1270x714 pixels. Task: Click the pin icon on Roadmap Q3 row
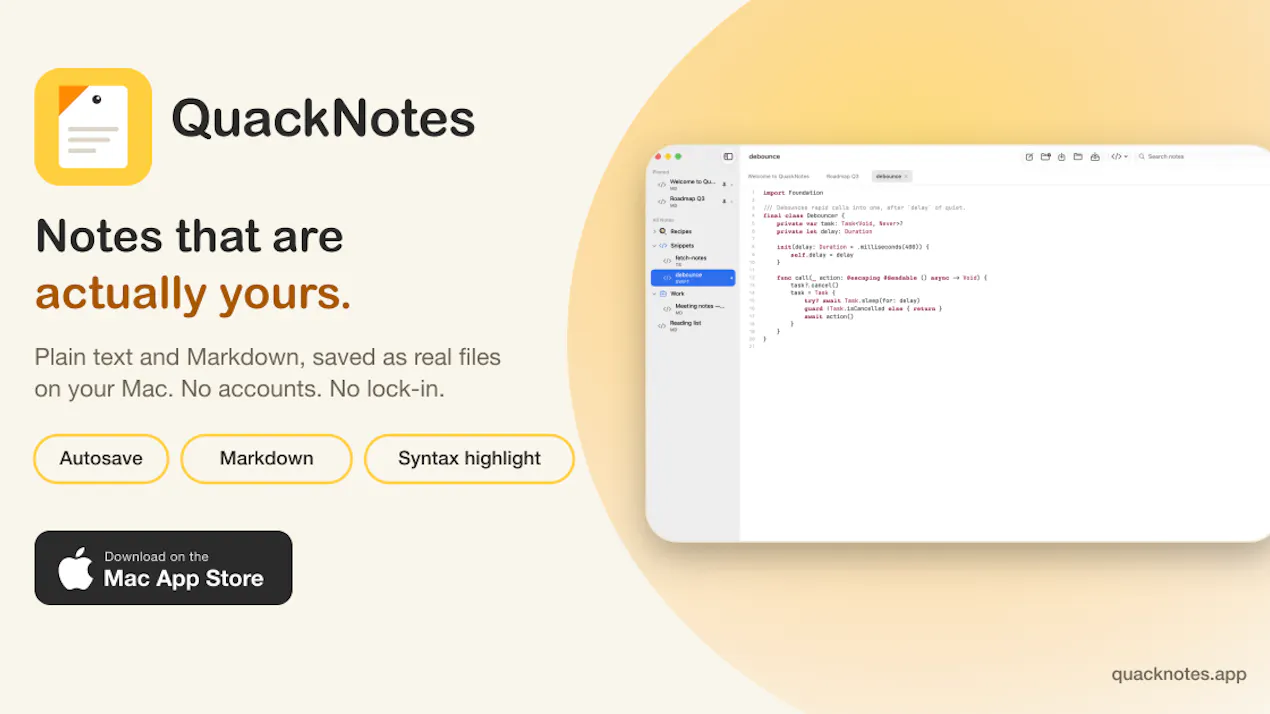[724, 201]
